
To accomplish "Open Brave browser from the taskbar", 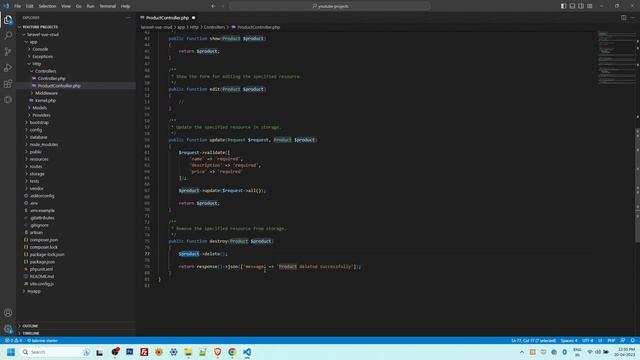I will click(218, 352).
